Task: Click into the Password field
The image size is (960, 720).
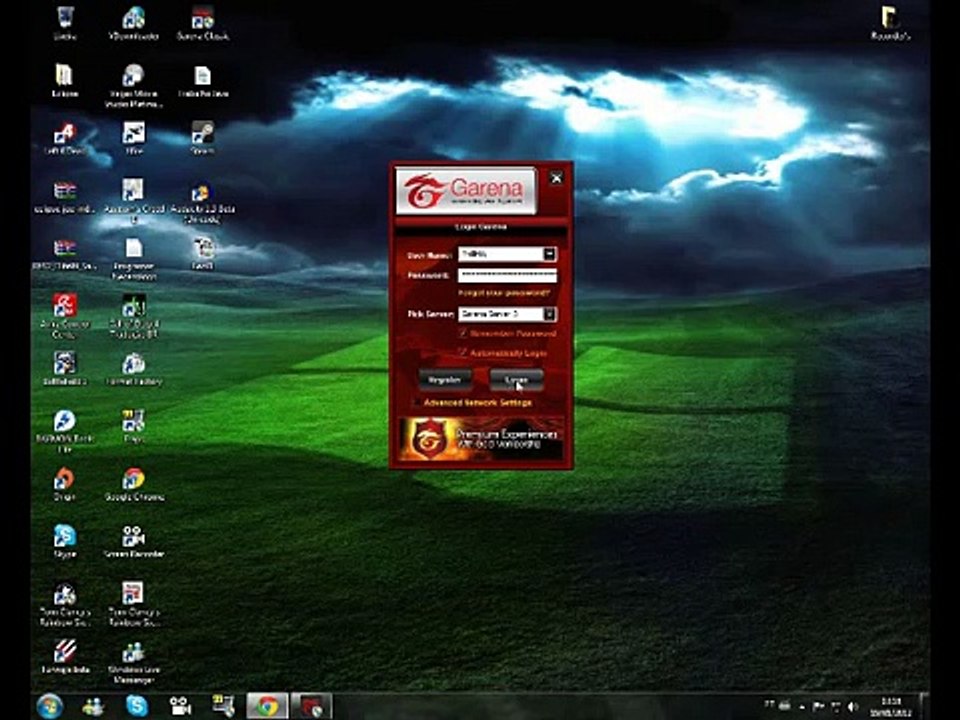Action: [507, 275]
